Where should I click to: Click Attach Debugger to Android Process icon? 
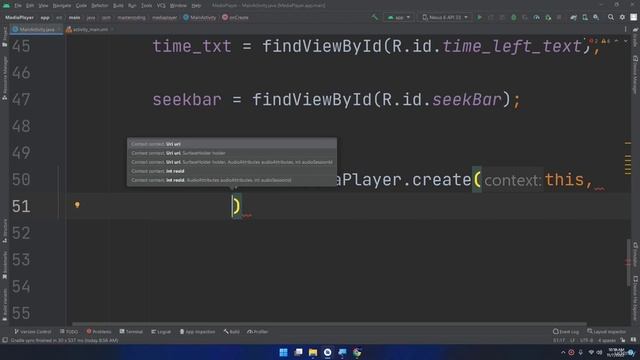pyautogui.click(x=548, y=18)
